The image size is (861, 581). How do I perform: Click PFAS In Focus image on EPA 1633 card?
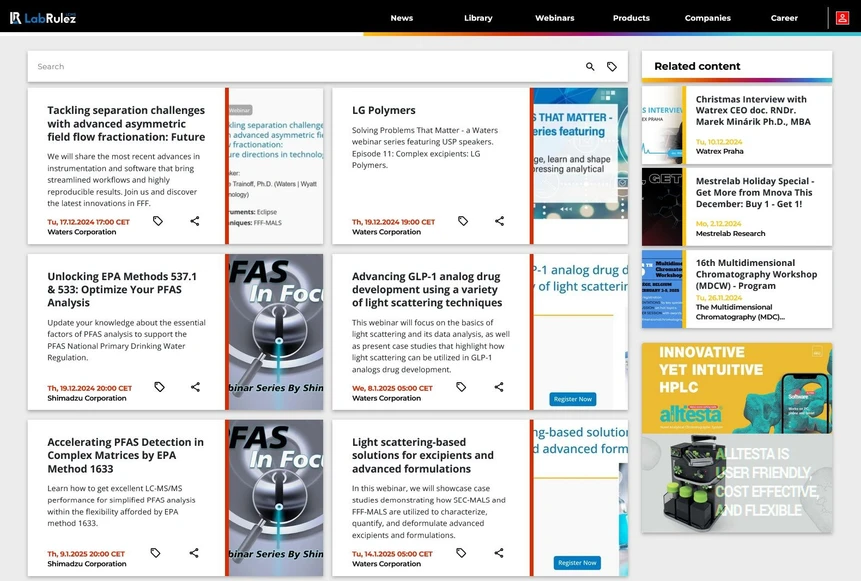(x=276, y=498)
